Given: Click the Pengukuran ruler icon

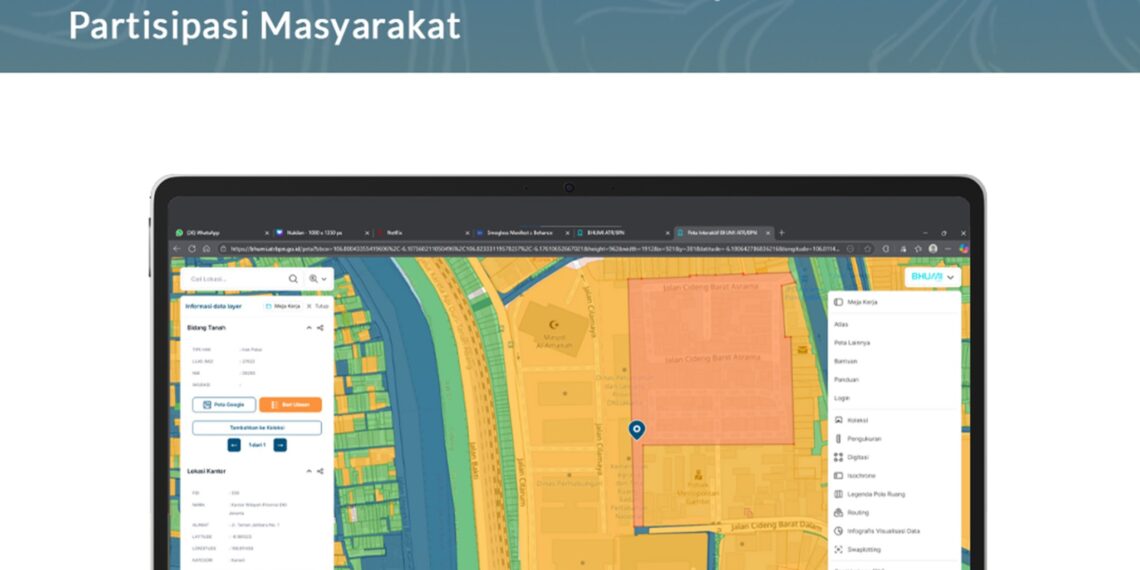Looking at the screenshot, I should 838,439.
